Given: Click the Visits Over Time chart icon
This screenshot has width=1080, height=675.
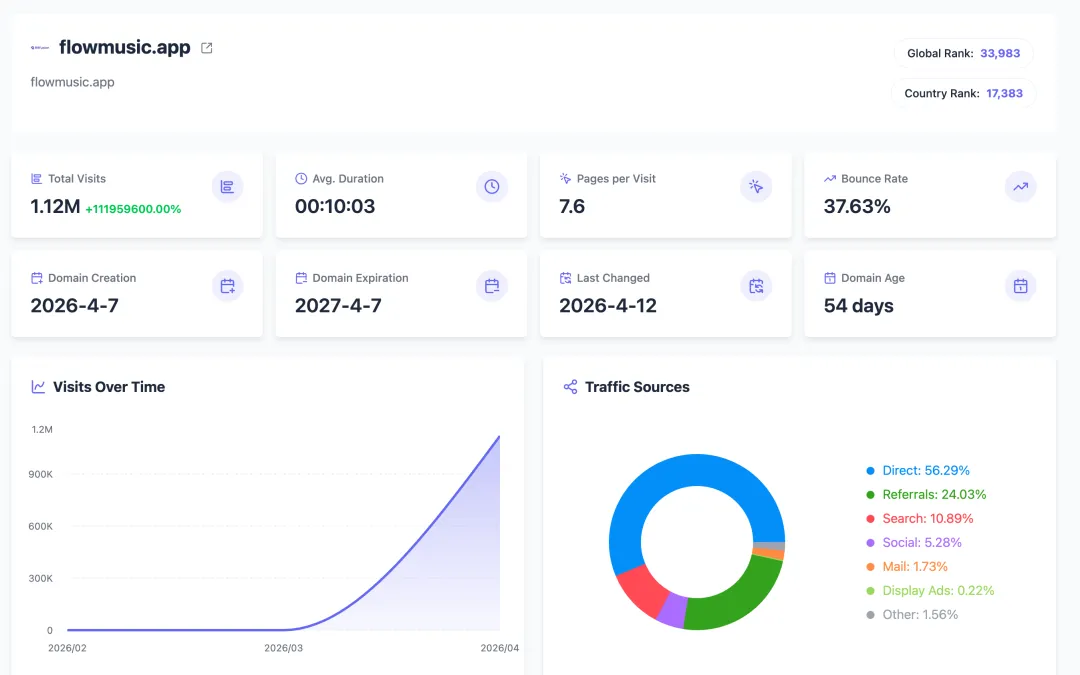Looking at the screenshot, I should (x=39, y=387).
